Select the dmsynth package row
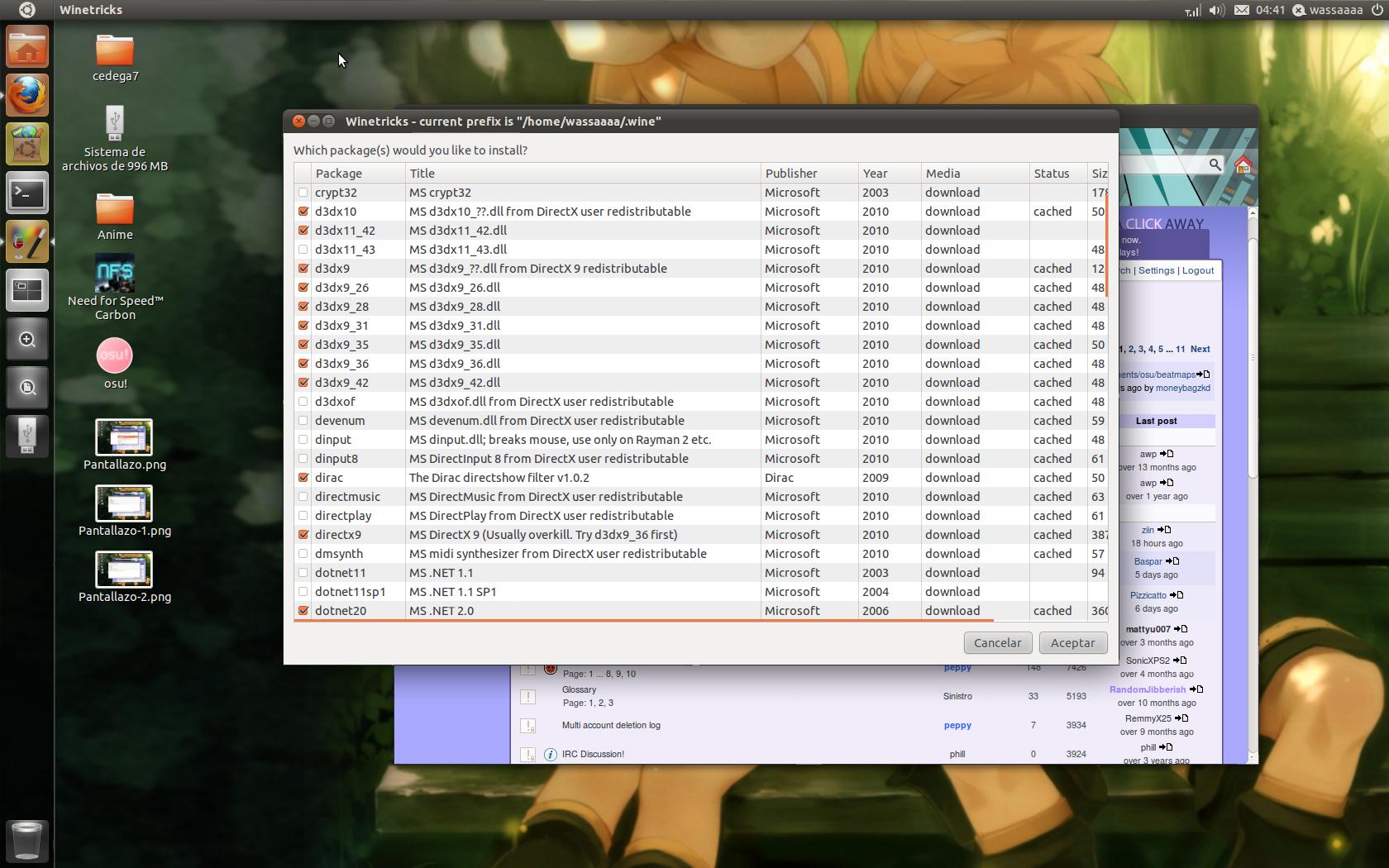The image size is (1389, 868). point(701,554)
